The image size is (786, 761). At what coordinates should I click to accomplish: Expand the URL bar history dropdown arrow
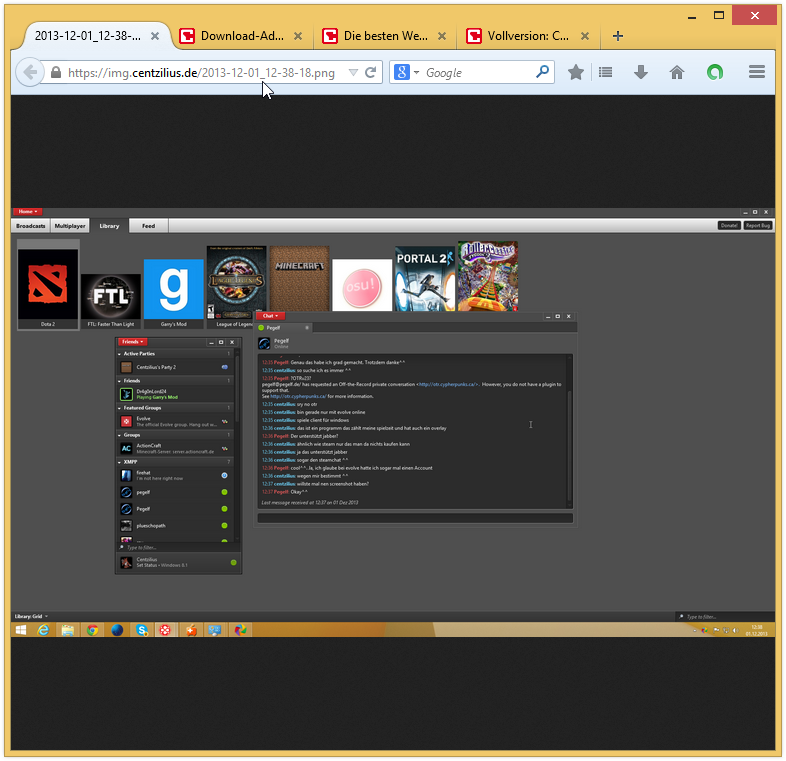click(x=352, y=72)
